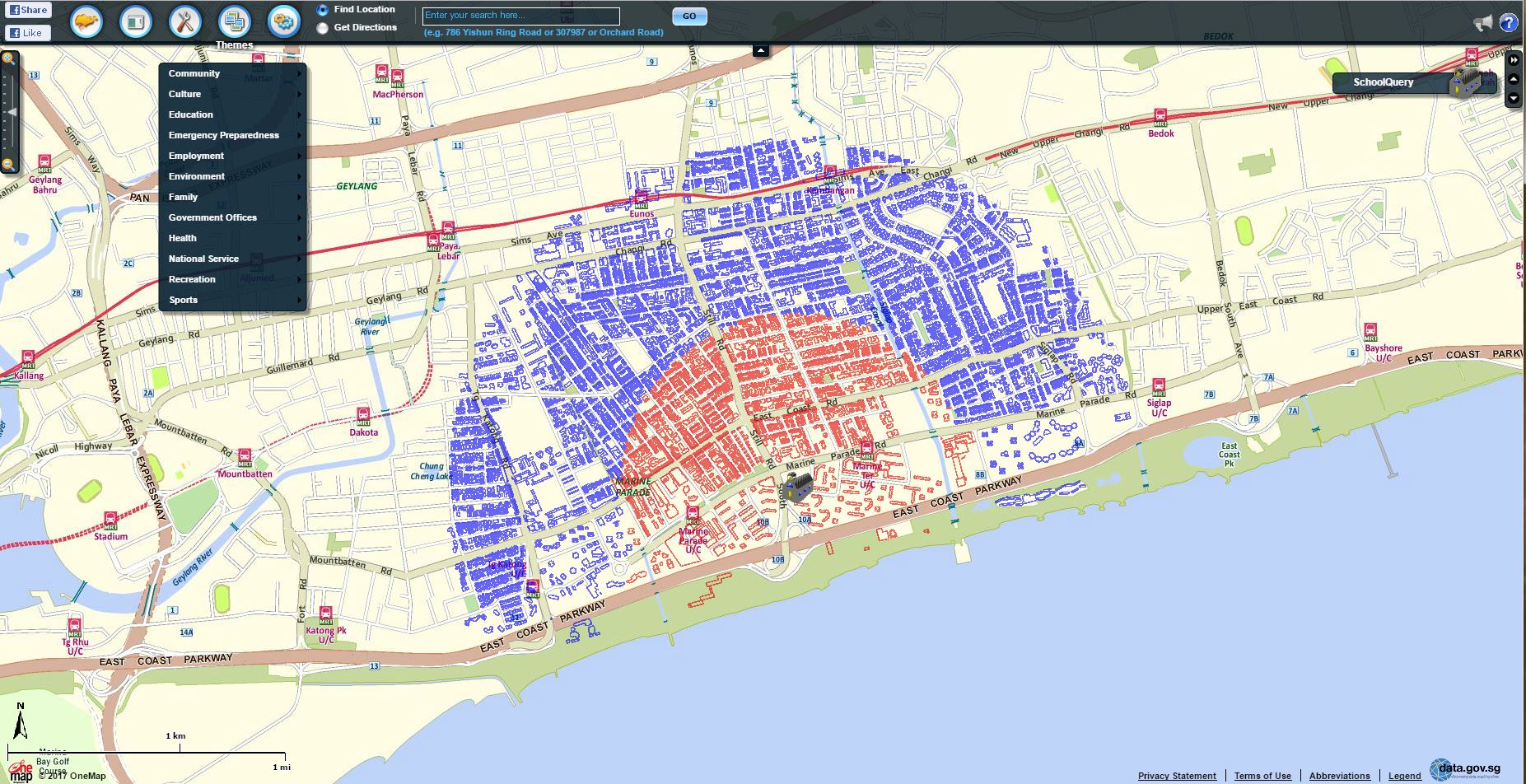Click the Bayshore U/C MRT station icon
This screenshot has width=1526, height=784.
pos(1370,332)
